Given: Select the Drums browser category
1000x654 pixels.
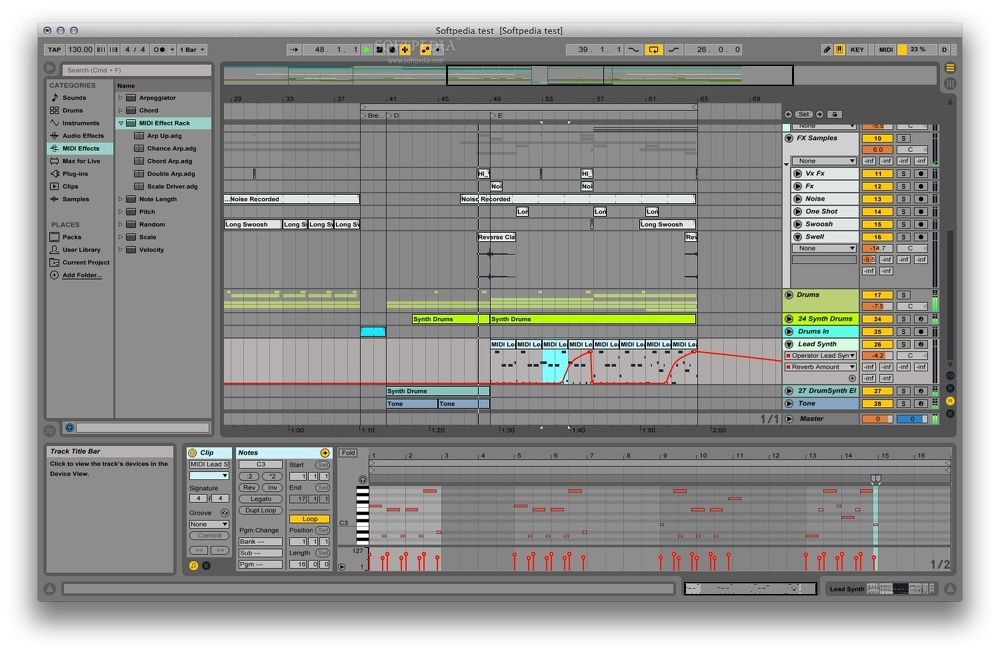Looking at the screenshot, I should click(x=73, y=111).
